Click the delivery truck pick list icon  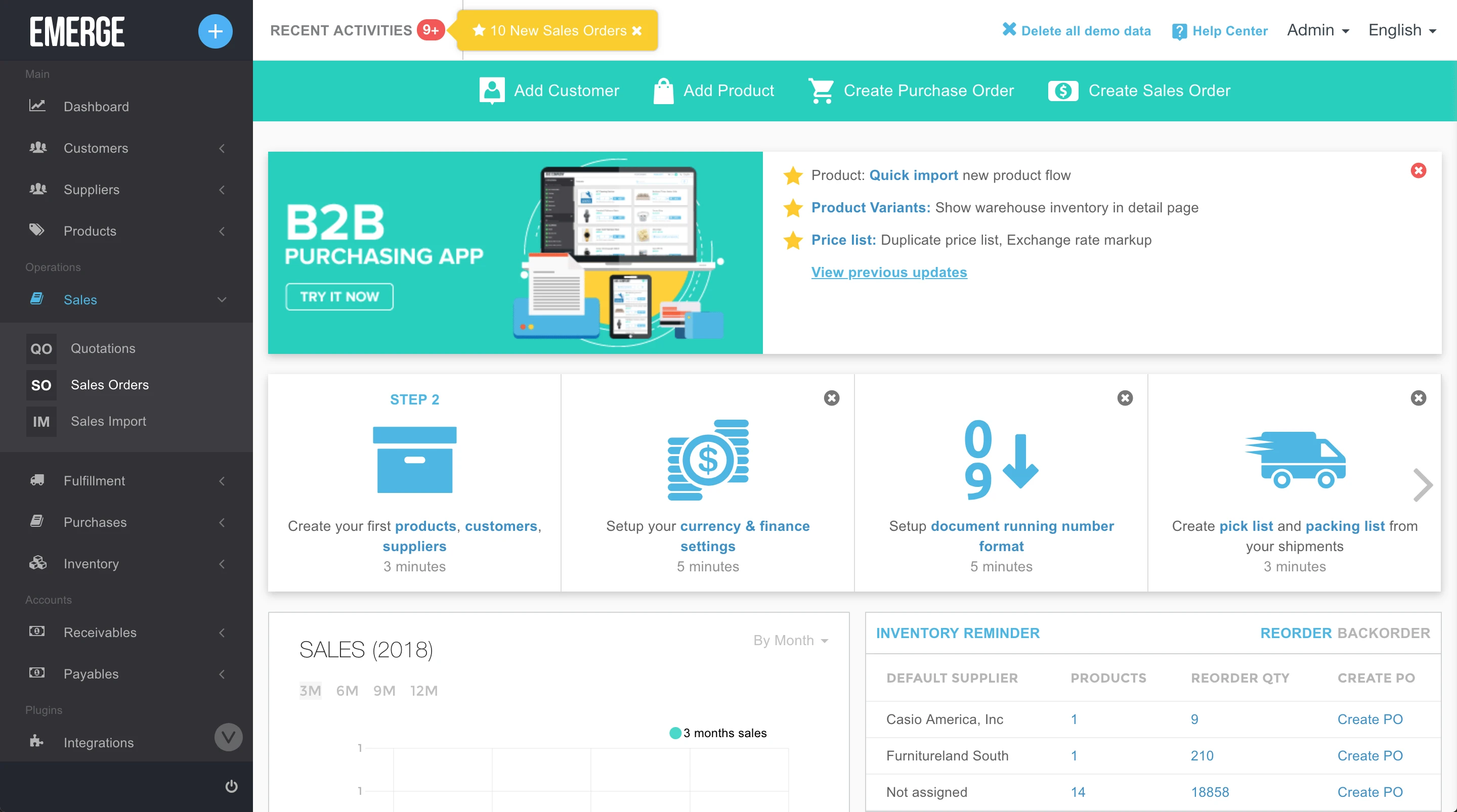click(x=1295, y=459)
